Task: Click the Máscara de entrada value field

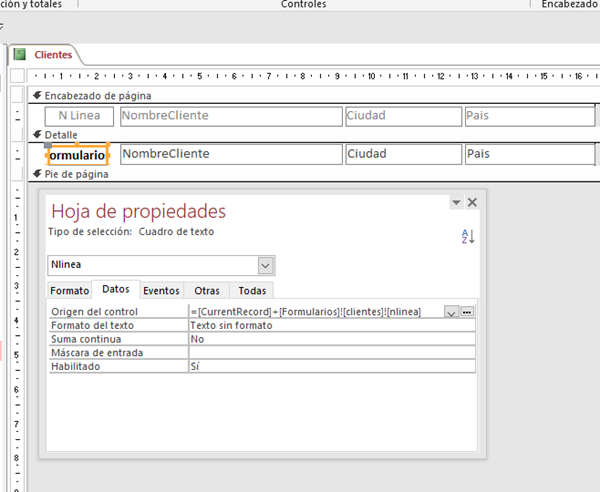Action: click(330, 353)
